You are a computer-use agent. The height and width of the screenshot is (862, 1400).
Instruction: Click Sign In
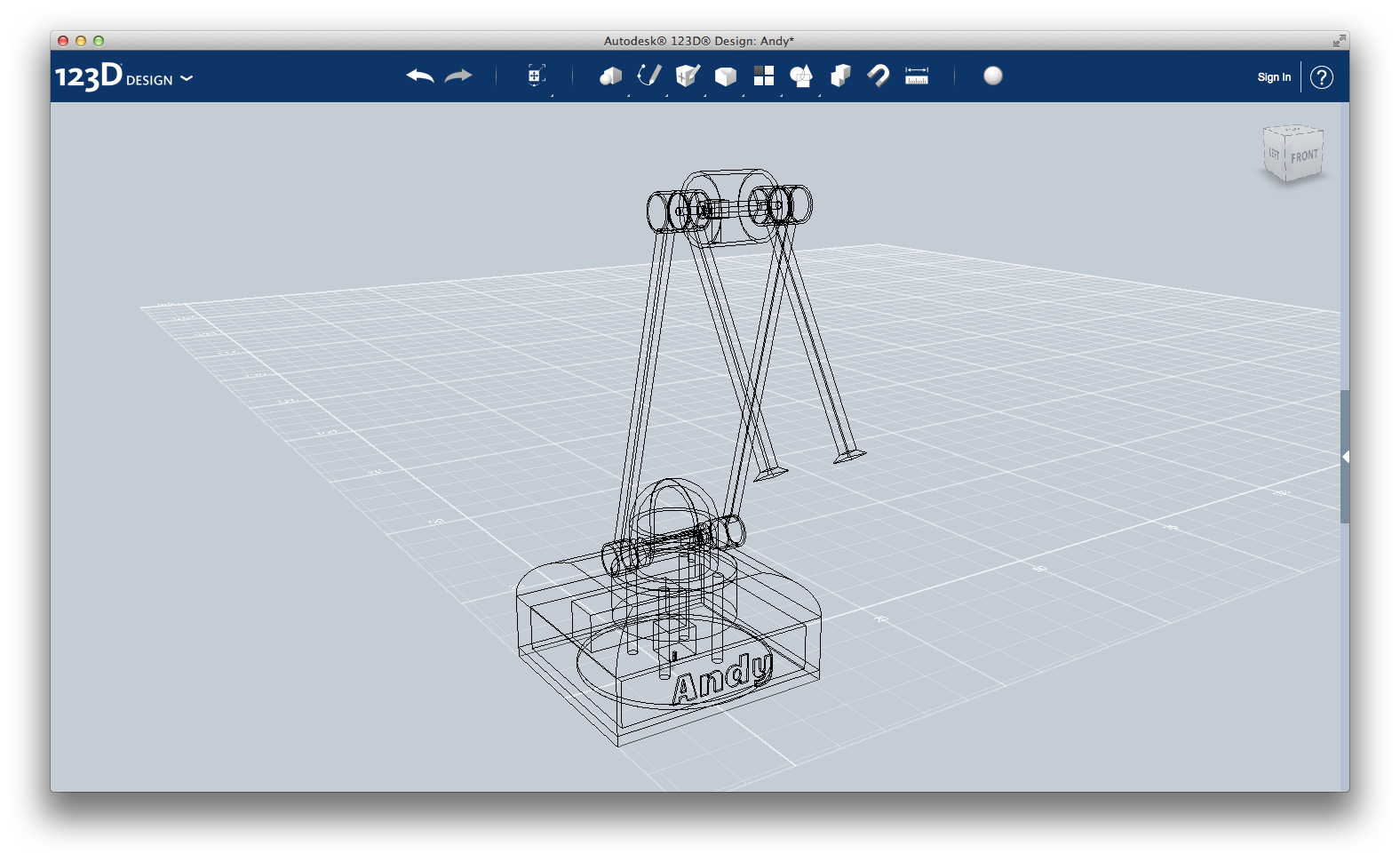pos(1274,77)
